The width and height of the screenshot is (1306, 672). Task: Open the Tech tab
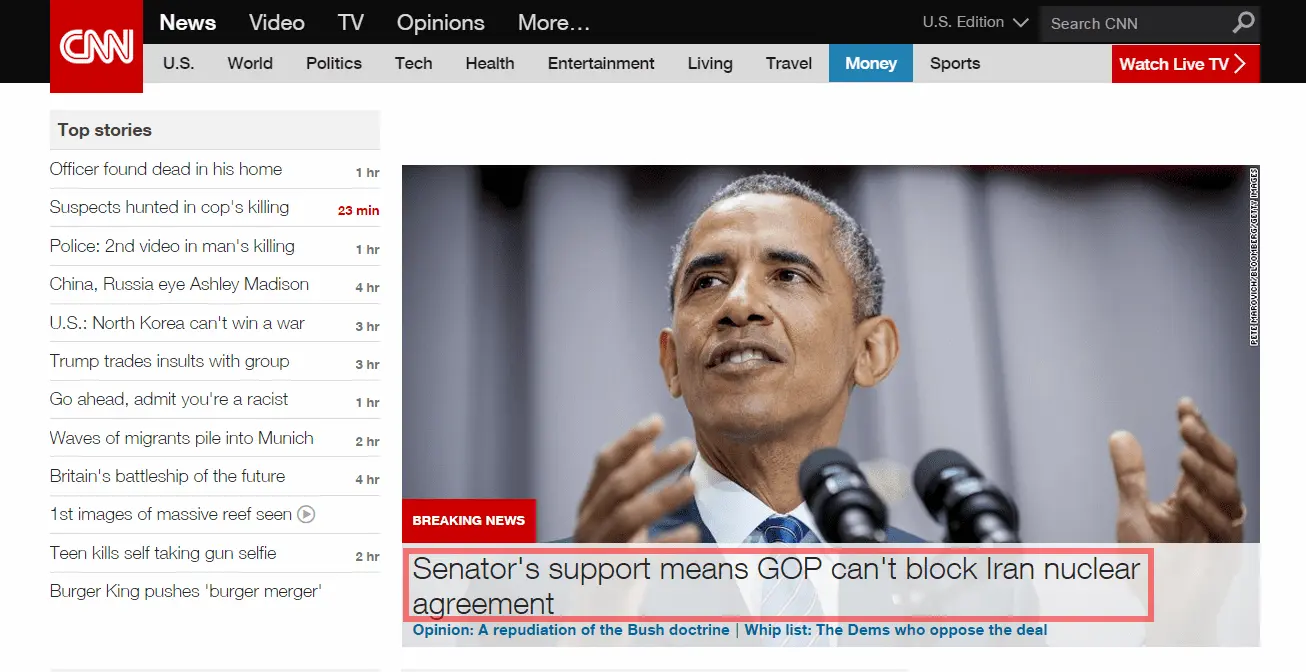click(414, 63)
